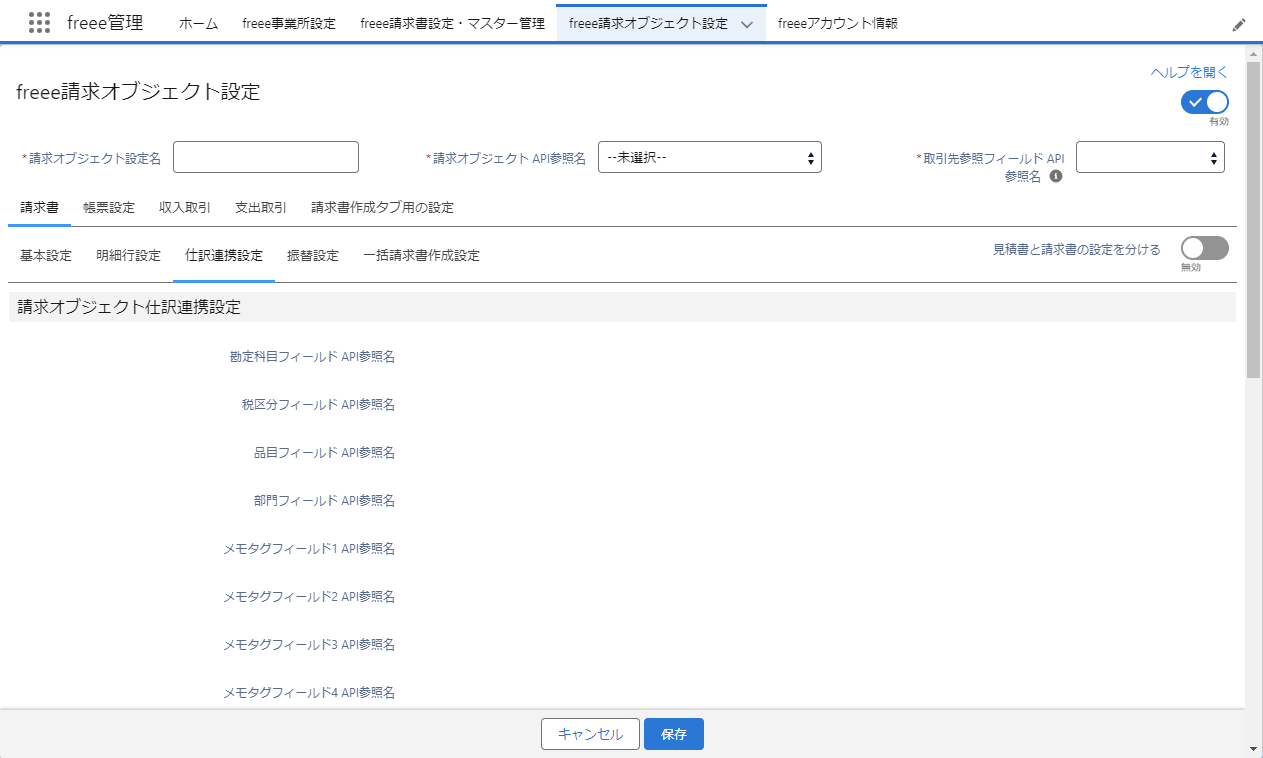This screenshot has width=1263, height=758.
Task: Open the 取引先参照フィールド API参照名 dropdown
Action: pos(1149,157)
